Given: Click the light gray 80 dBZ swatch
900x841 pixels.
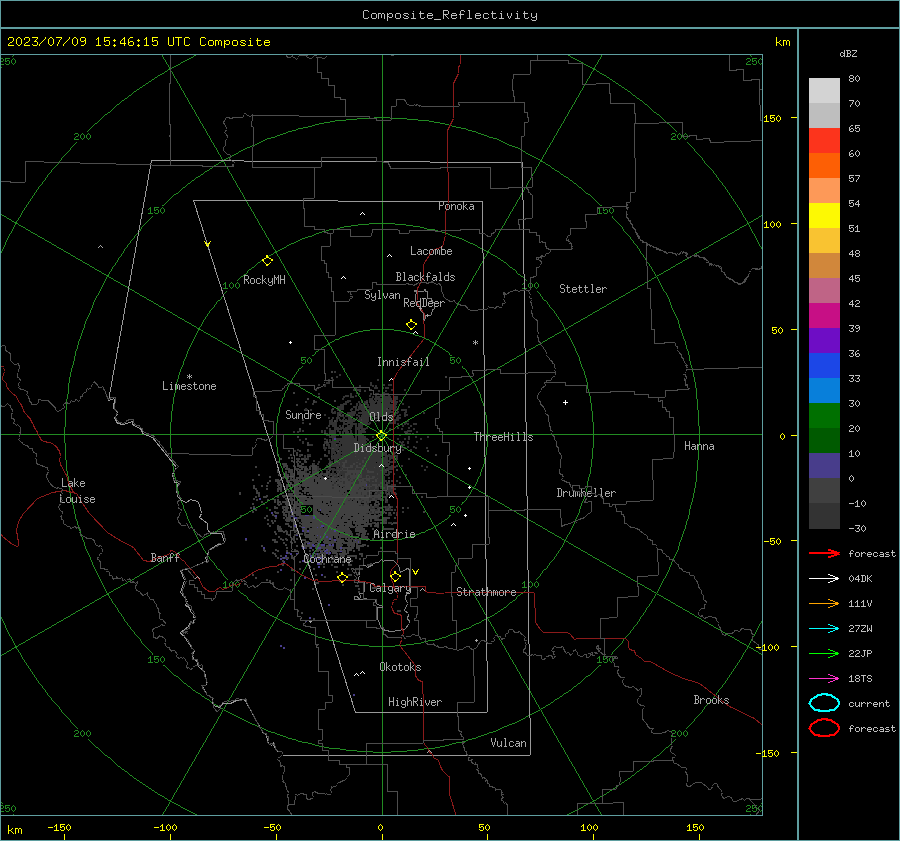Looking at the screenshot, I should 824,90.
